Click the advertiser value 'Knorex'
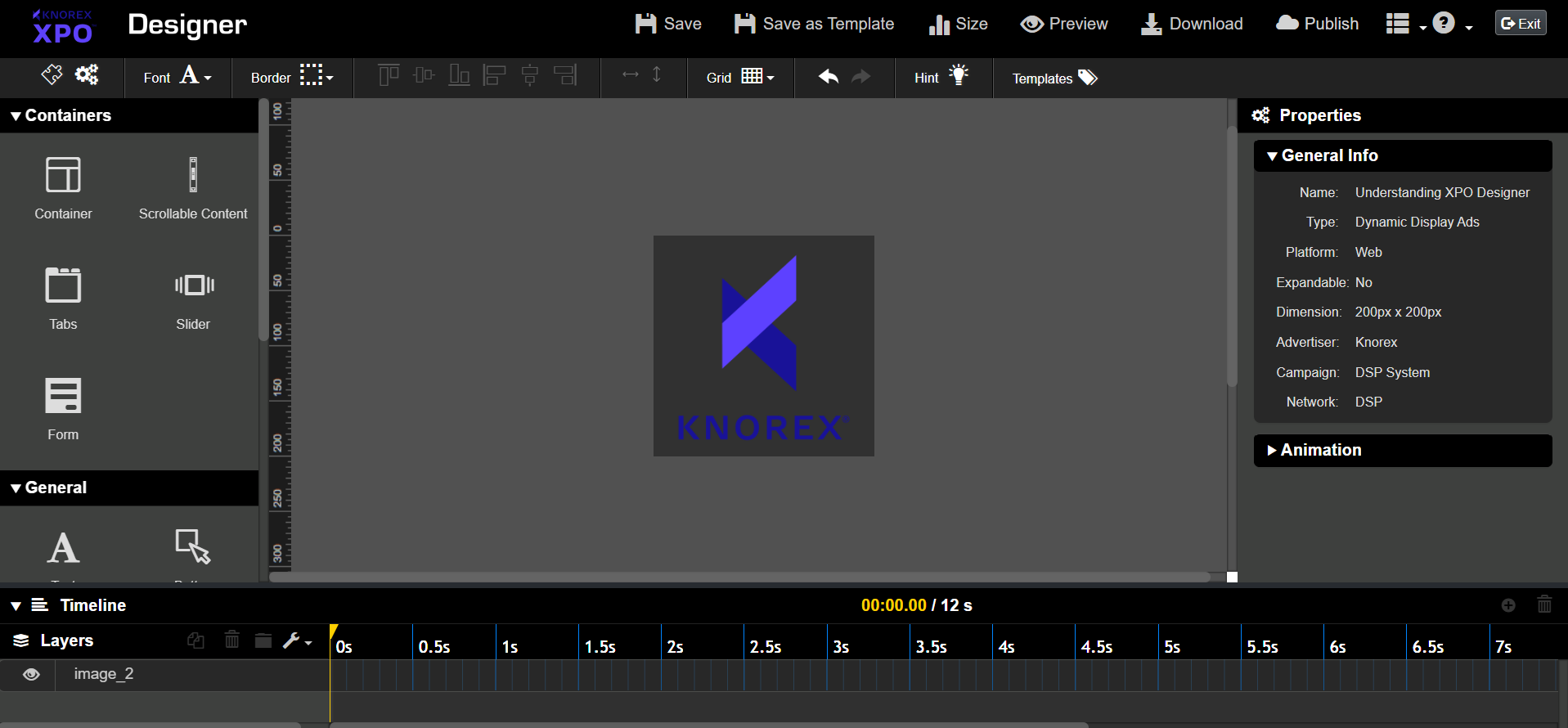Screen dimensions: 1568x728 click(1376, 342)
